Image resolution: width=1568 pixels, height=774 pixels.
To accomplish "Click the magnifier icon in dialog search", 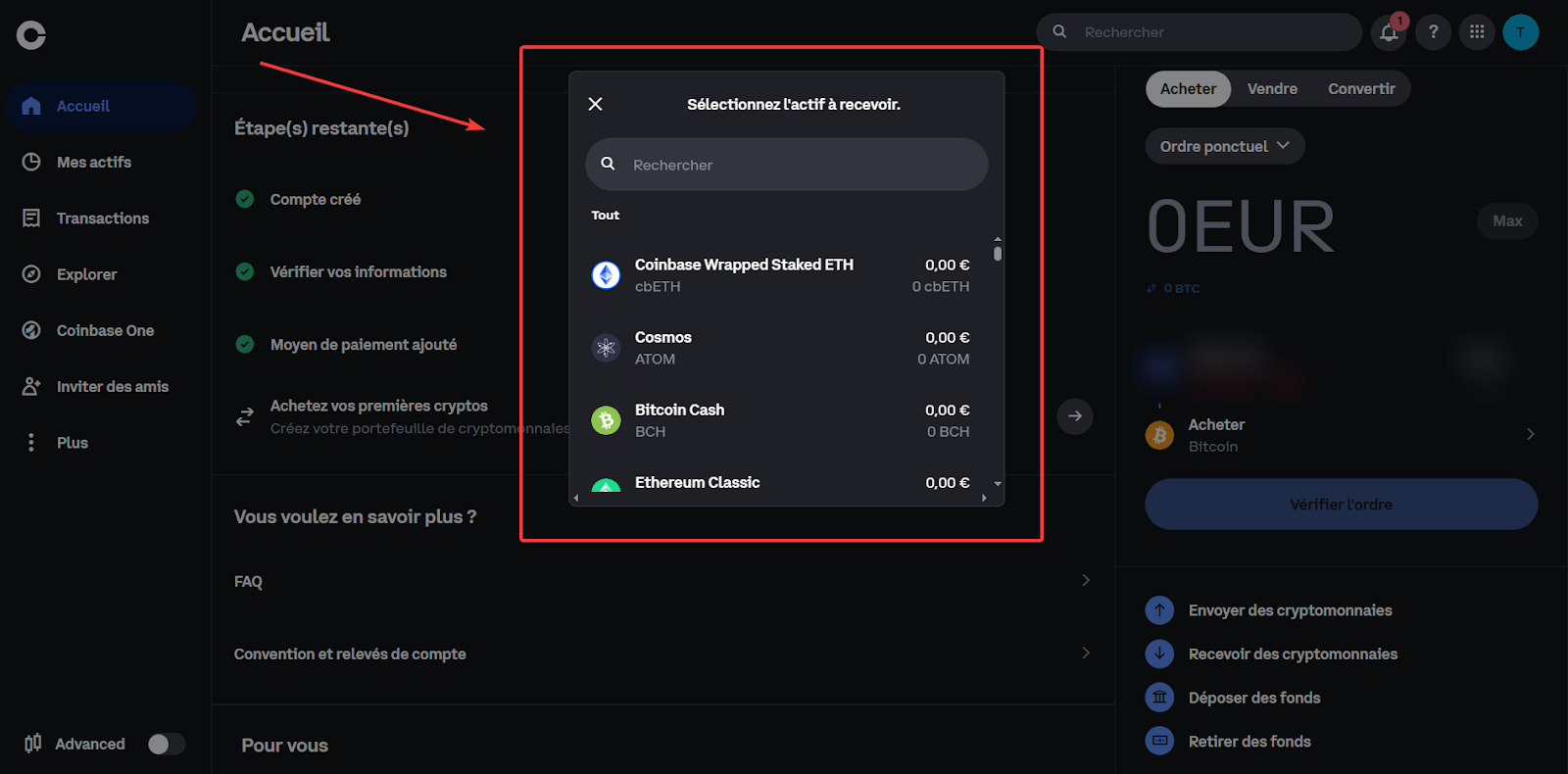I will click(x=608, y=164).
